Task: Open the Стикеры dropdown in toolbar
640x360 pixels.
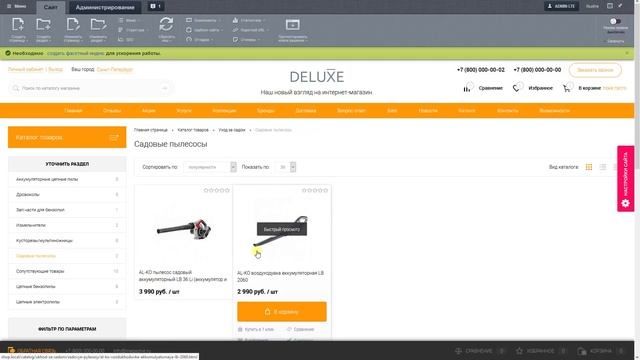Action: click(247, 40)
